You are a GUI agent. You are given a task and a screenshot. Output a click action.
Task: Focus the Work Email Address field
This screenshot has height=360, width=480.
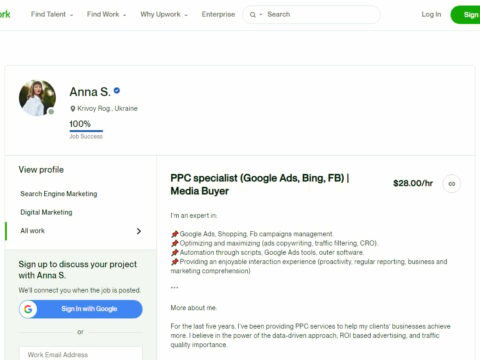click(81, 354)
